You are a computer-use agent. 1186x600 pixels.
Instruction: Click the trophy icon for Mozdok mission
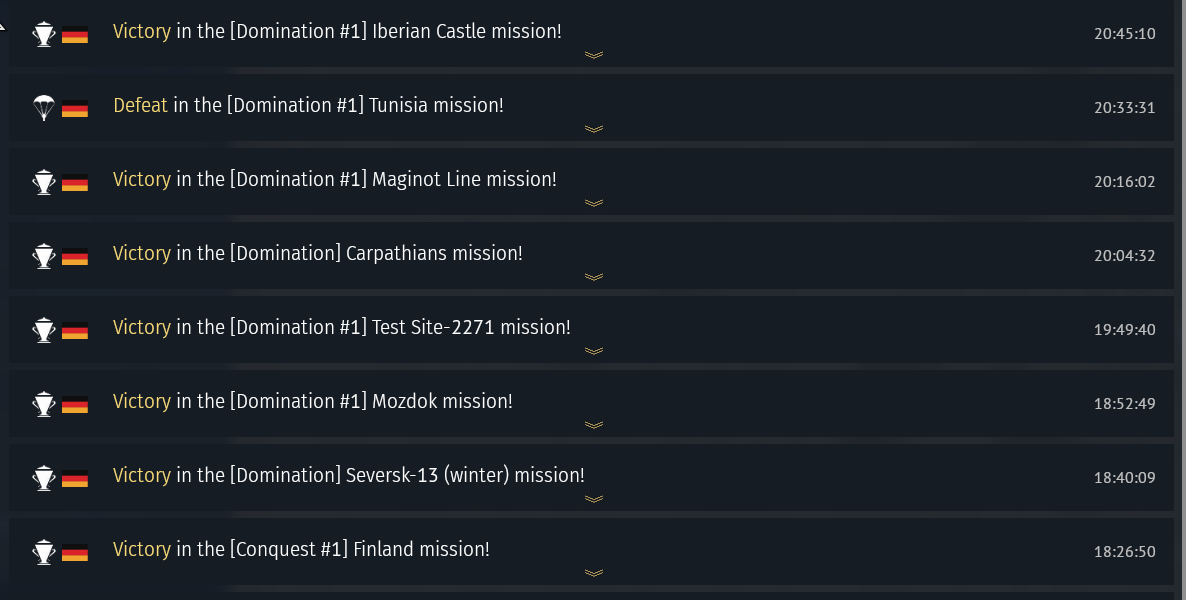pos(44,404)
